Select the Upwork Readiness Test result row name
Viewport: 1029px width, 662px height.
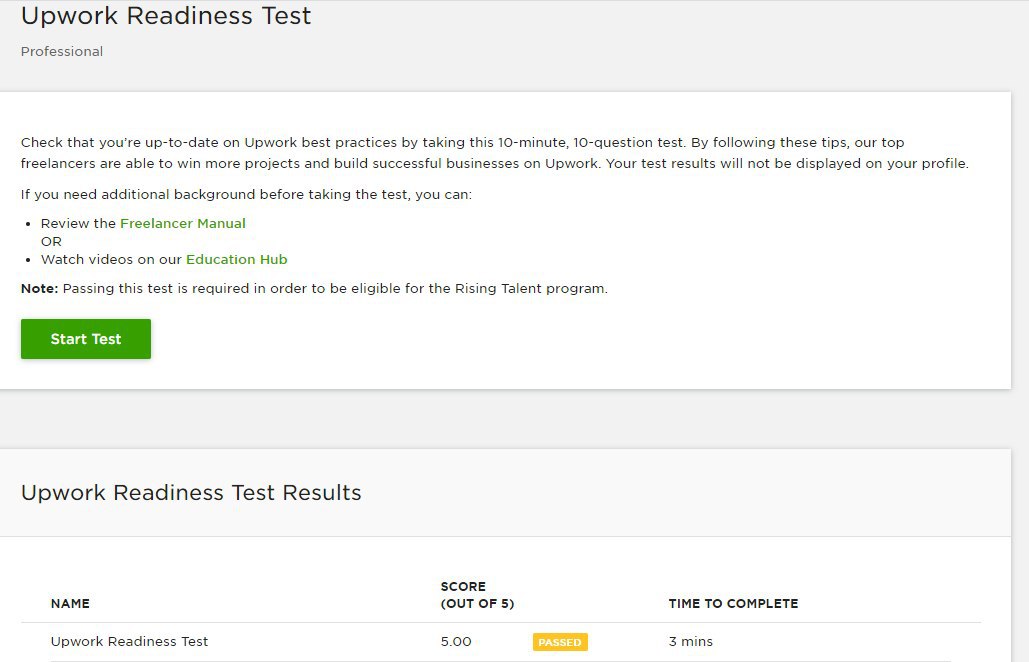[129, 641]
